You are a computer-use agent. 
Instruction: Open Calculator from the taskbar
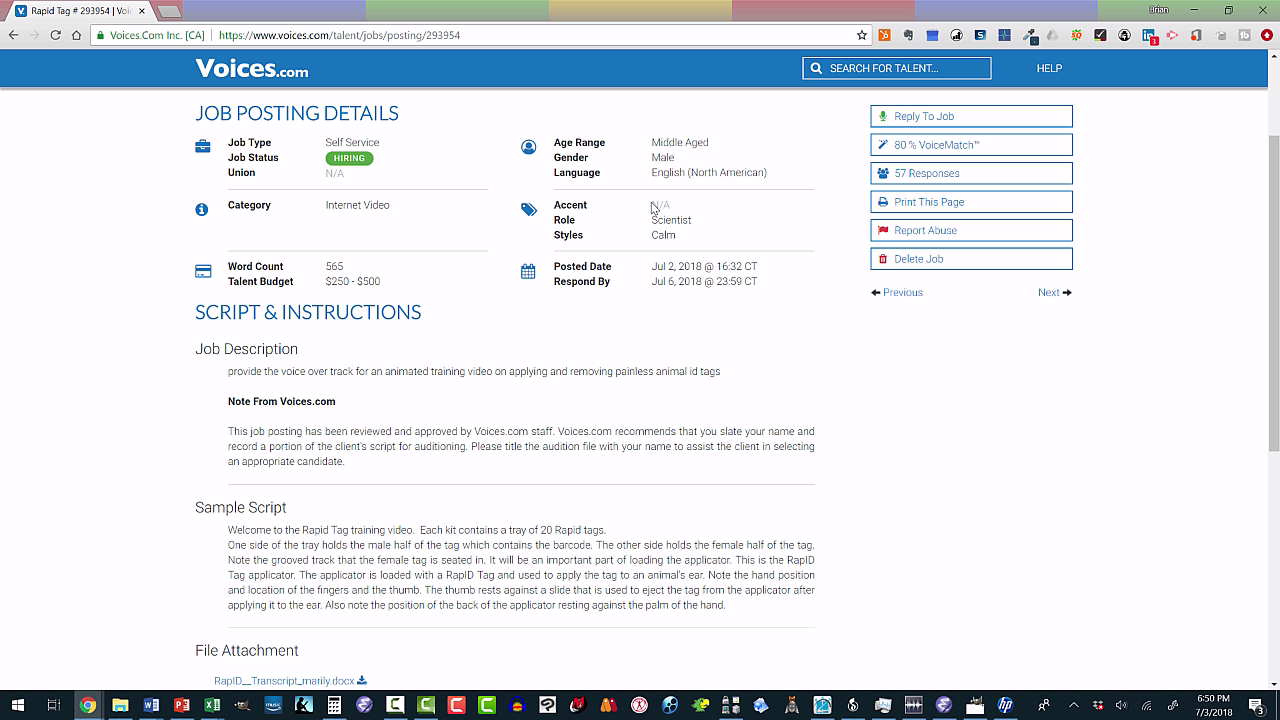click(x=334, y=705)
